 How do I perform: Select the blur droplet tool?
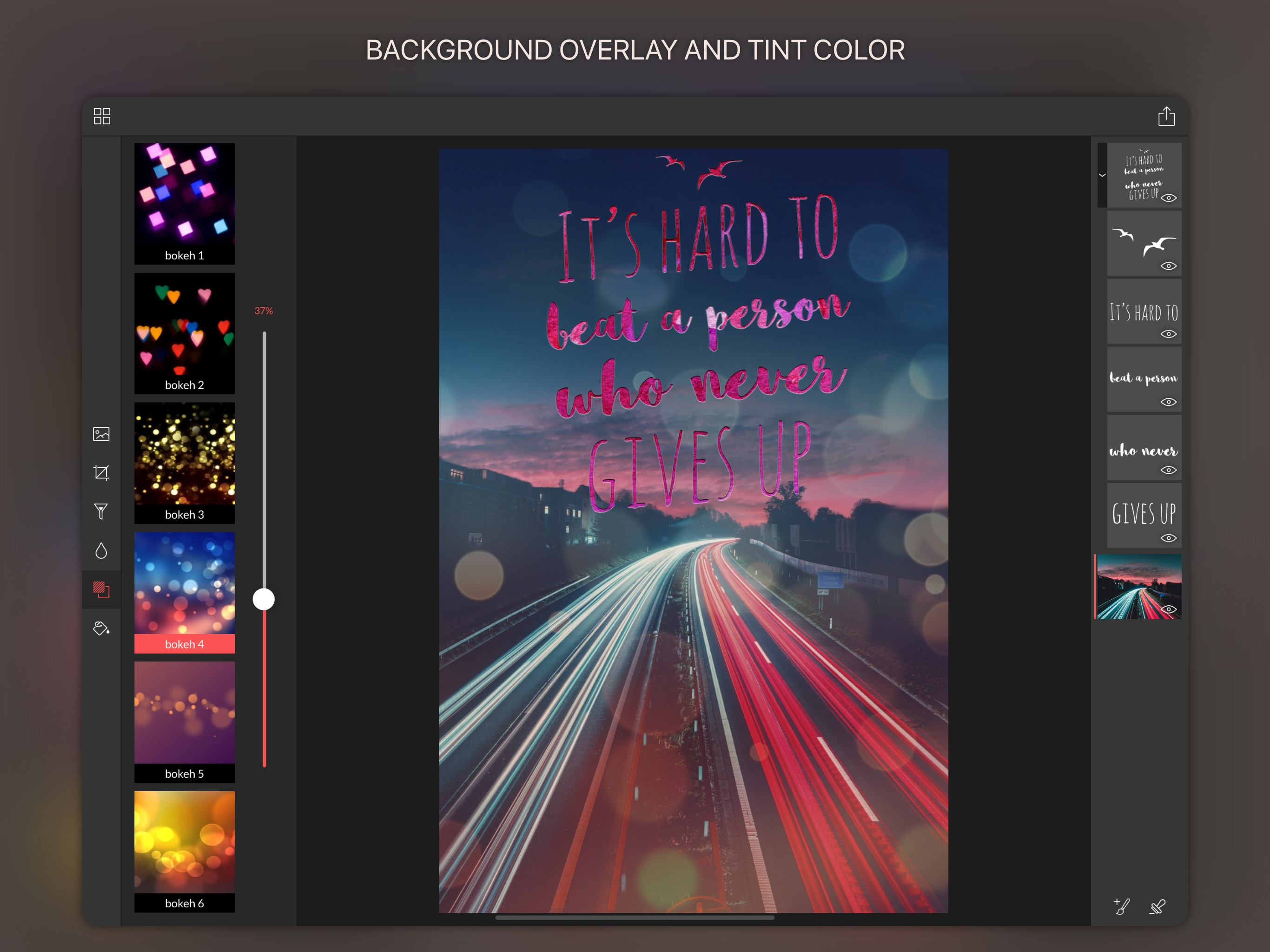point(101,551)
